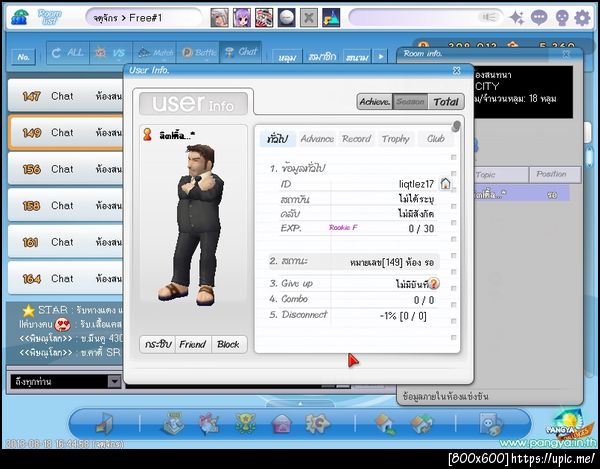The image size is (600, 469).
Task: Open the sparkle stars icon in top bar
Action: pos(517,18)
